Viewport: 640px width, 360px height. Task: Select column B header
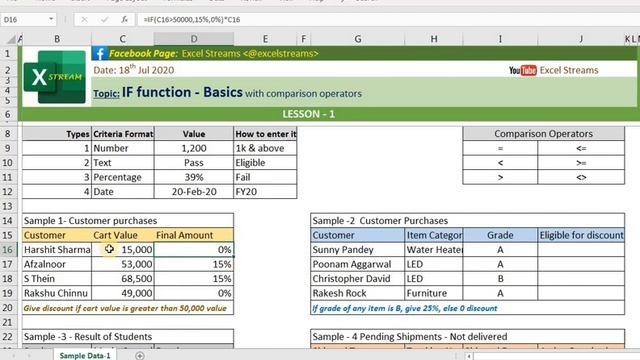click(57, 39)
